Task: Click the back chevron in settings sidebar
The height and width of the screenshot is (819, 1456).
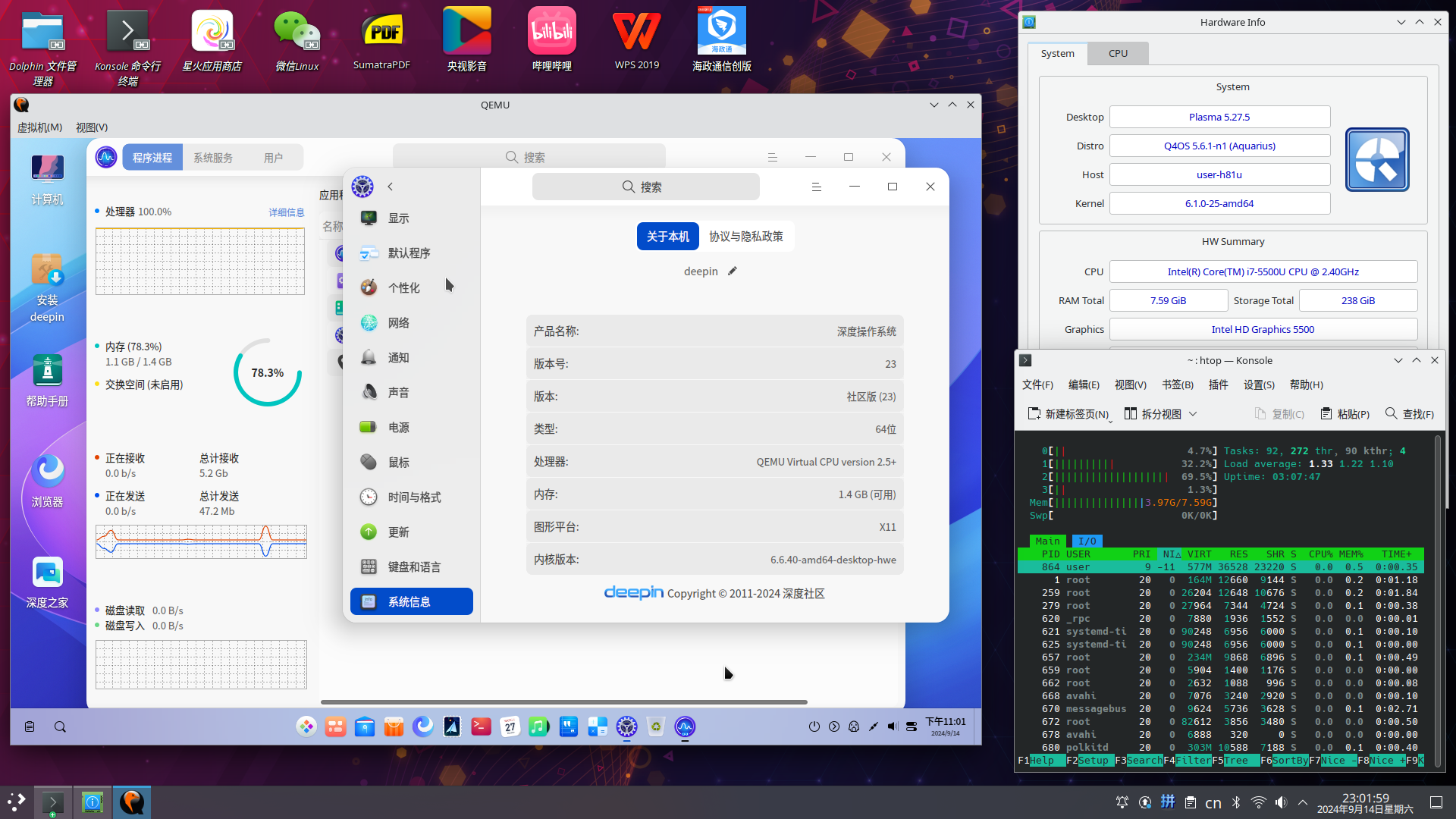Action: point(391,187)
